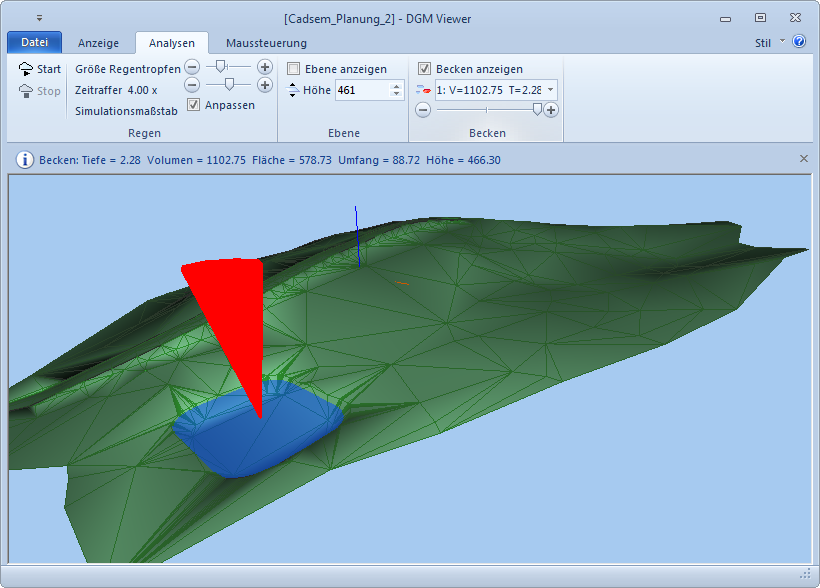Expand the Becken selection dropdown
This screenshot has width=820, height=588.
[x=550, y=90]
